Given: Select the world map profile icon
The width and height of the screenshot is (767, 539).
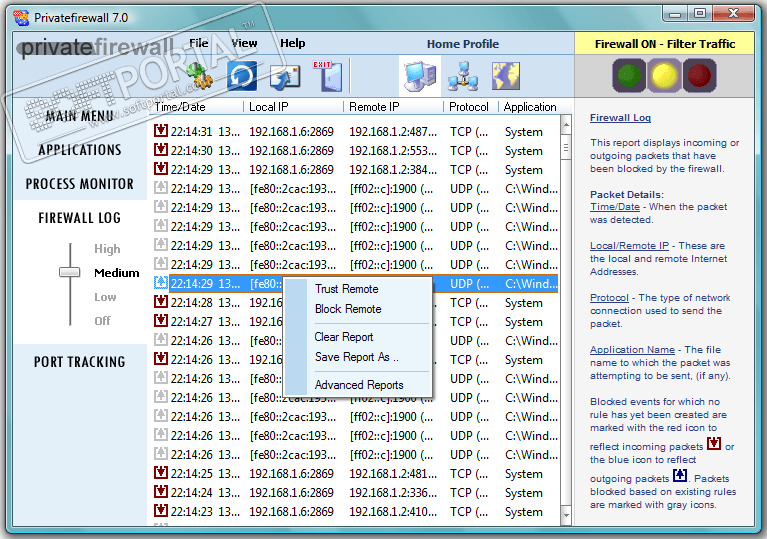Looking at the screenshot, I should coord(506,76).
